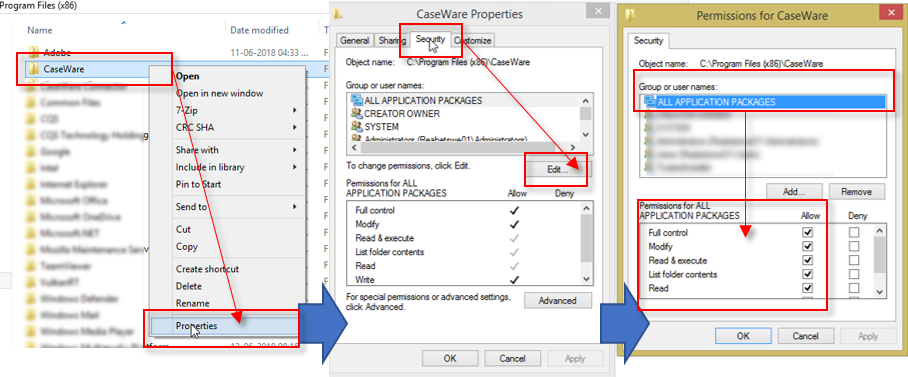Click the Date modified column header
This screenshot has height=377, width=908.
(x=259, y=30)
